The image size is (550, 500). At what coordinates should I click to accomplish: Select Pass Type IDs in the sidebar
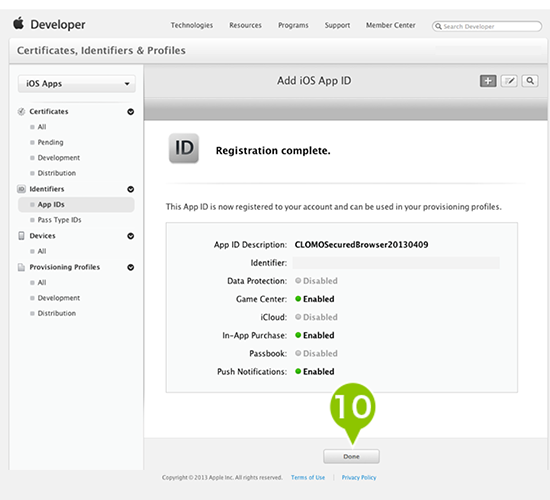pos(59,220)
